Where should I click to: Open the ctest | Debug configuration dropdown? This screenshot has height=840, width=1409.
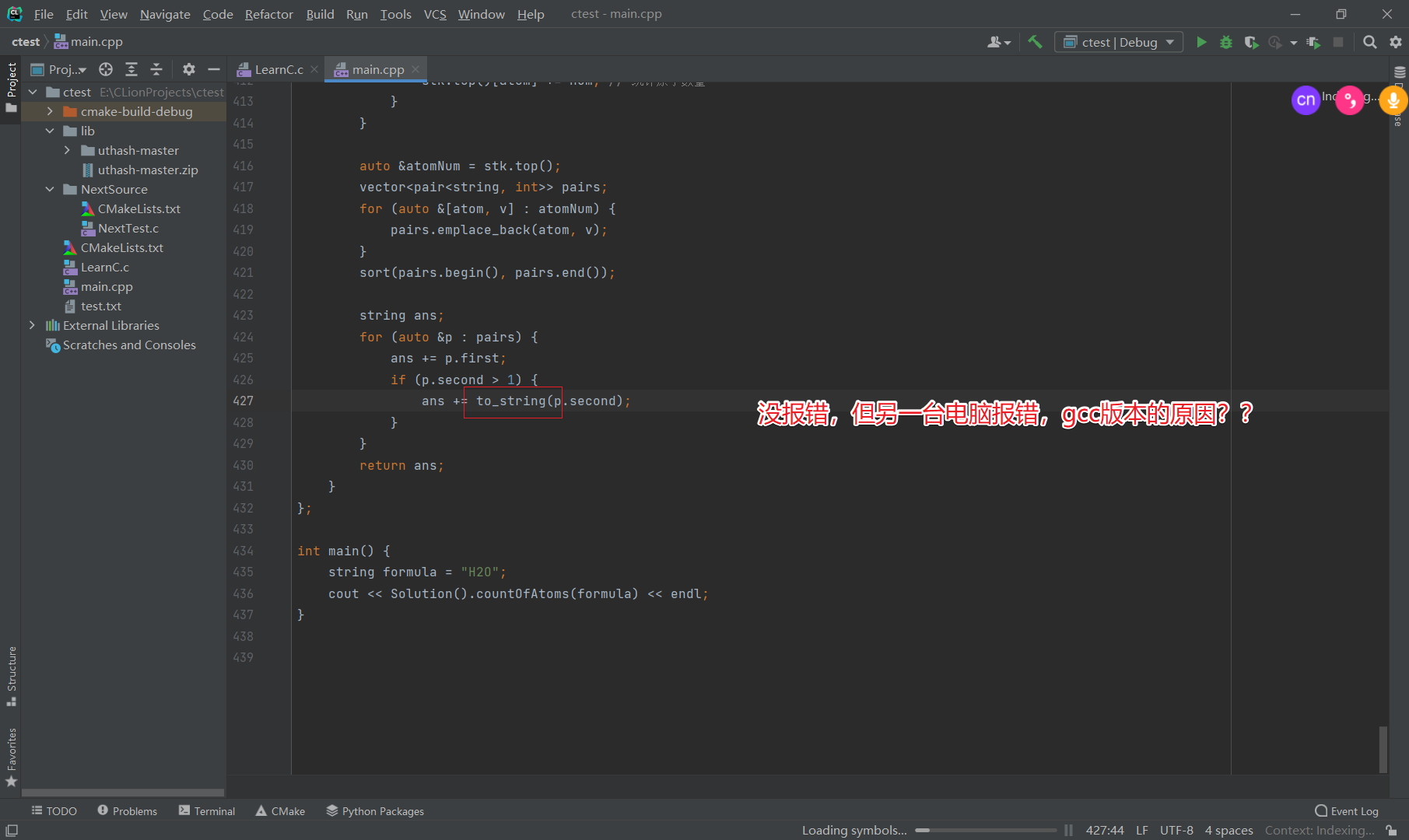click(x=1119, y=42)
